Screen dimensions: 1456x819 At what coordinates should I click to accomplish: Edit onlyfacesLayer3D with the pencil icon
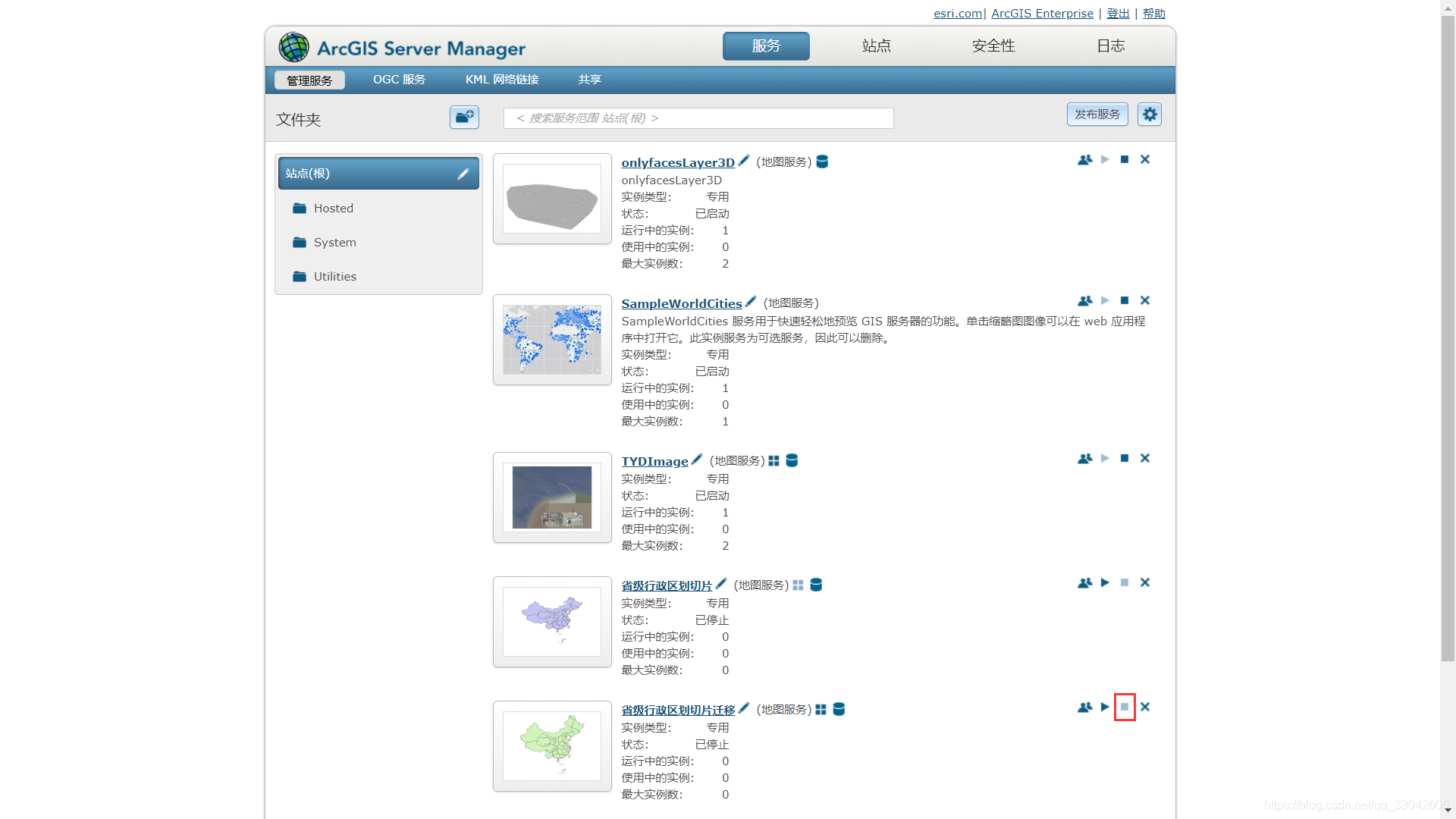744,161
